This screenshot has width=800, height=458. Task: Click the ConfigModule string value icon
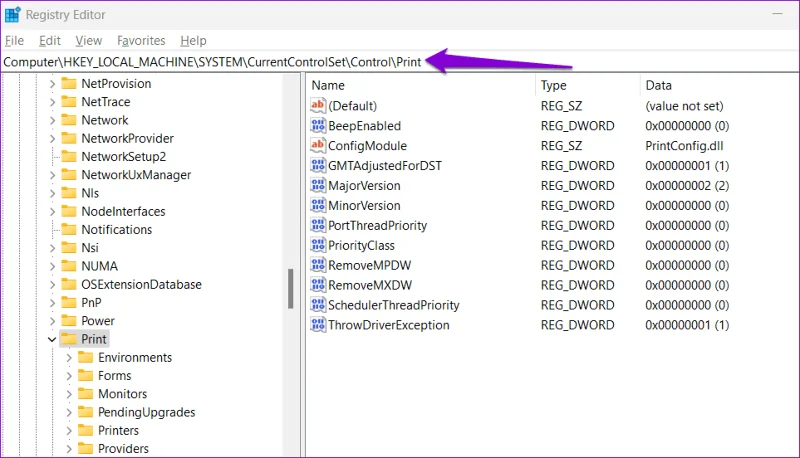(x=317, y=145)
